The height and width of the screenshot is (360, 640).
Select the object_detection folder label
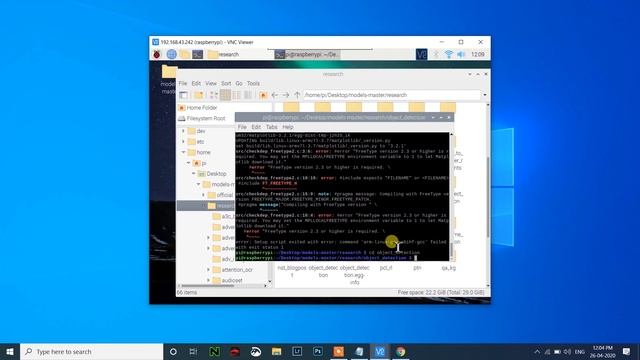(323, 271)
